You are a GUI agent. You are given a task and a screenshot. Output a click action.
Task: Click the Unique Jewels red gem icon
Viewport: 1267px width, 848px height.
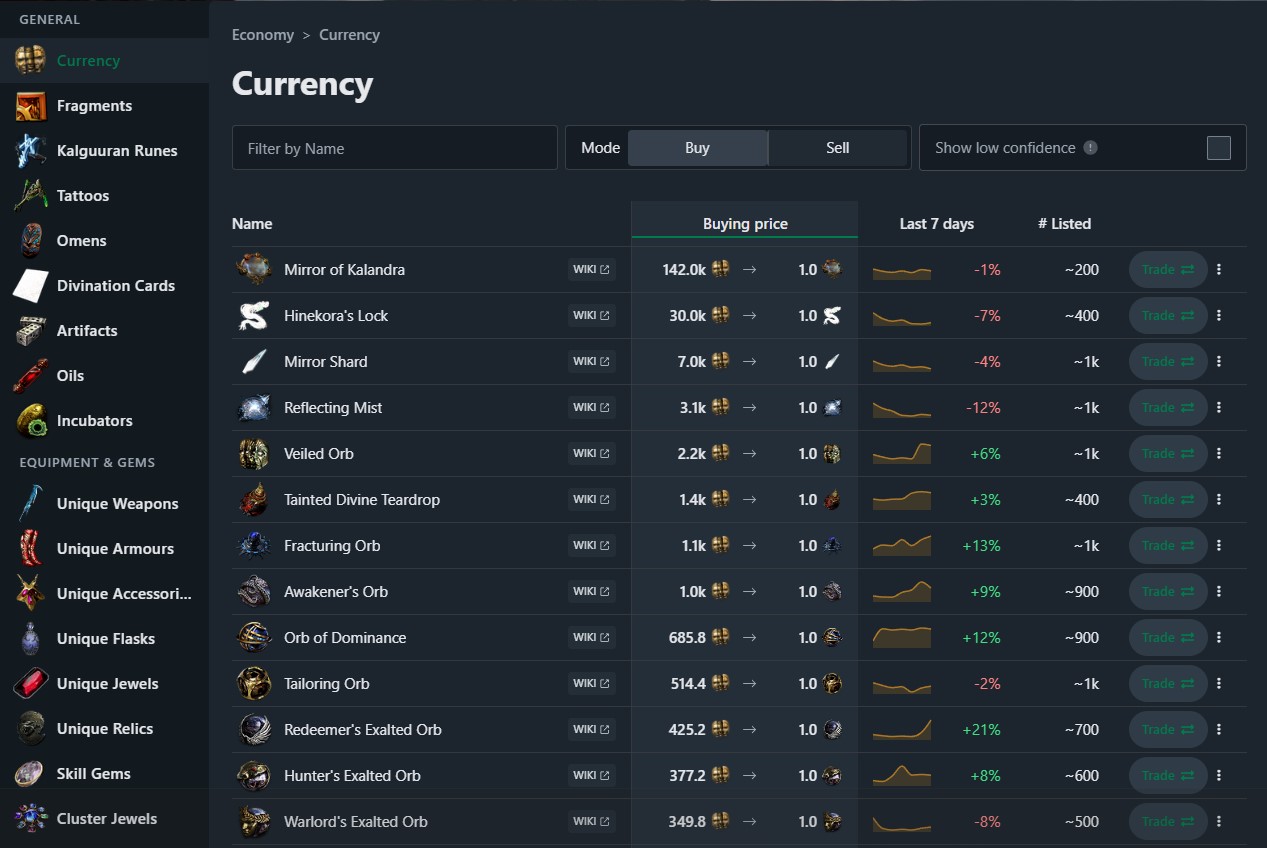point(30,684)
